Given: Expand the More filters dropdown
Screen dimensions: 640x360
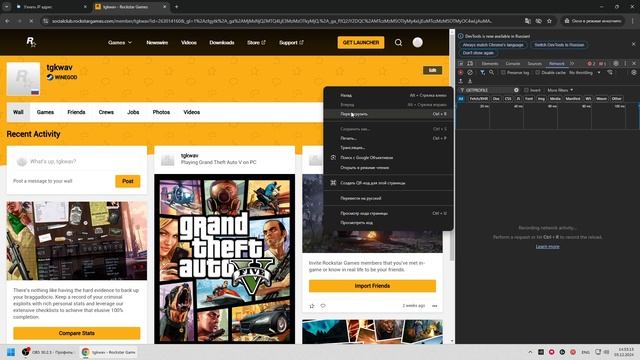Looking at the screenshot, I should (560, 90).
